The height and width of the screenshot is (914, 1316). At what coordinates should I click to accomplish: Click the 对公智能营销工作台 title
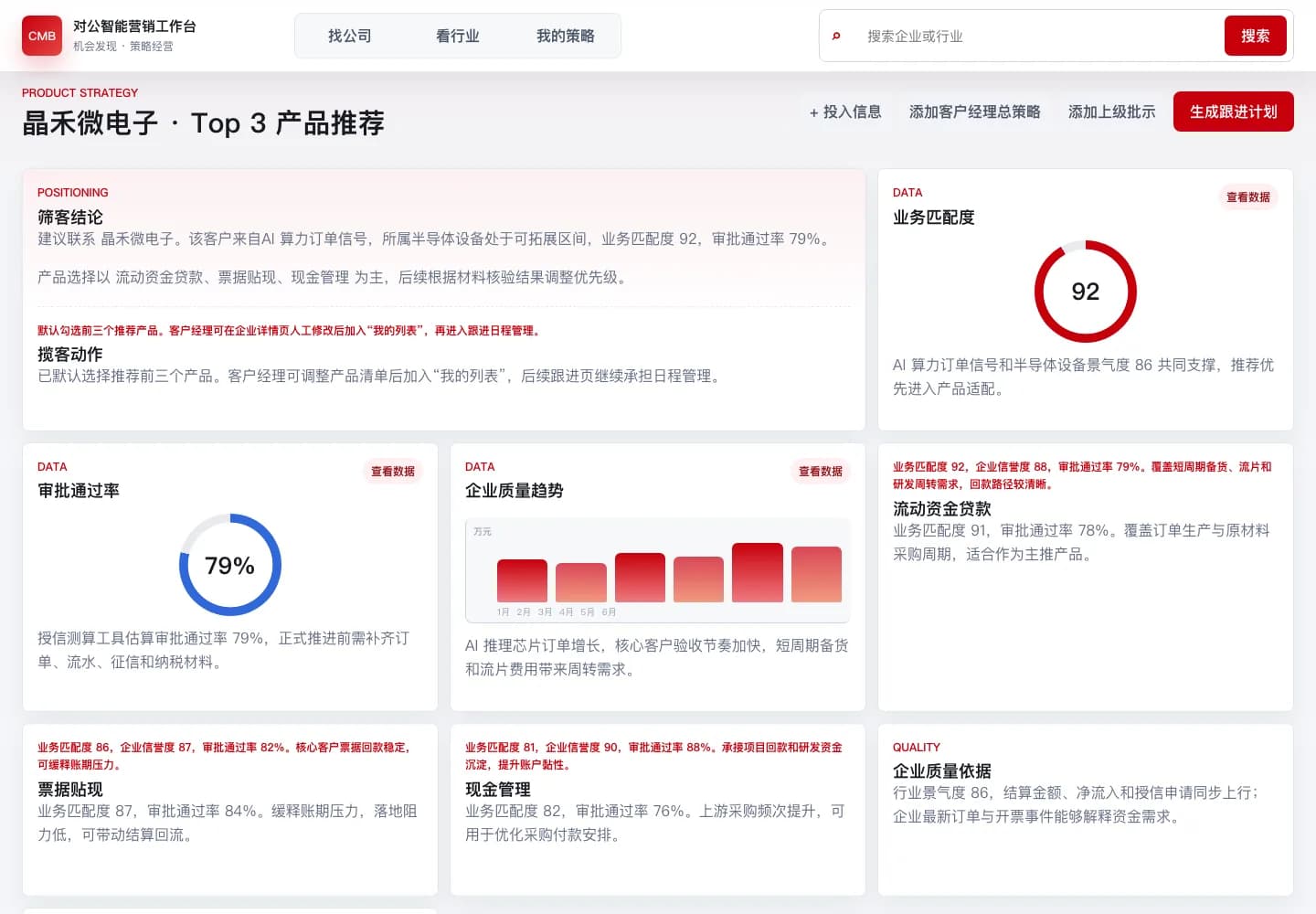(134, 27)
